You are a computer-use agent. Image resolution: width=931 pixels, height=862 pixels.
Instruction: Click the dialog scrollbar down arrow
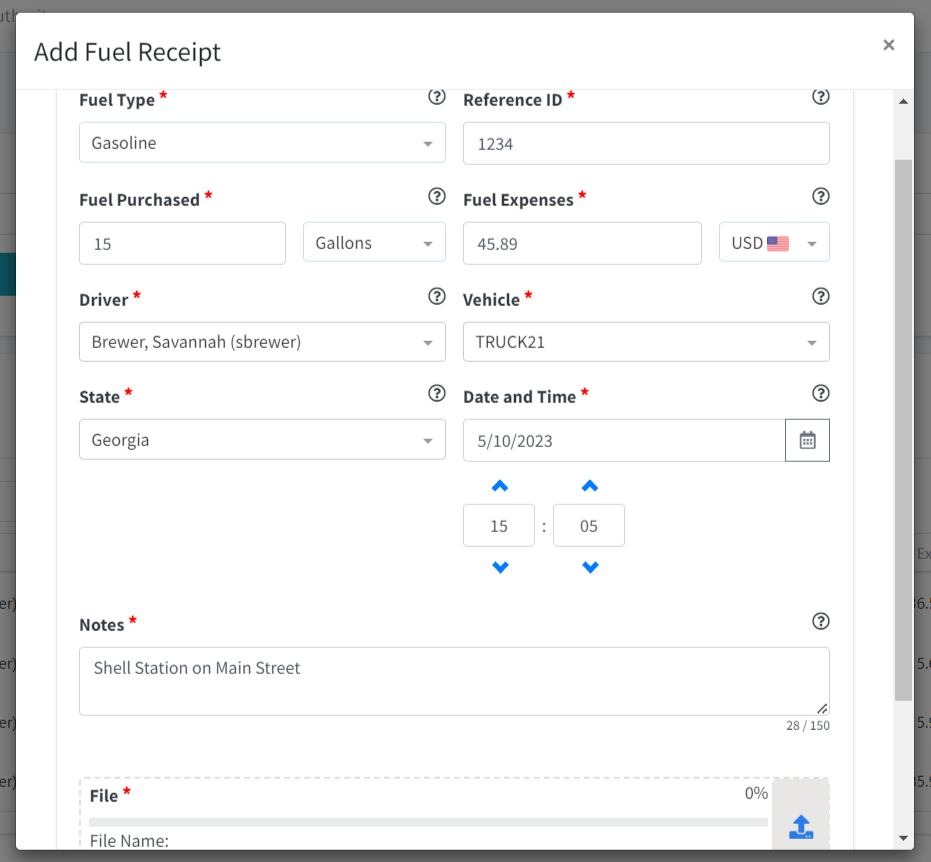click(904, 839)
